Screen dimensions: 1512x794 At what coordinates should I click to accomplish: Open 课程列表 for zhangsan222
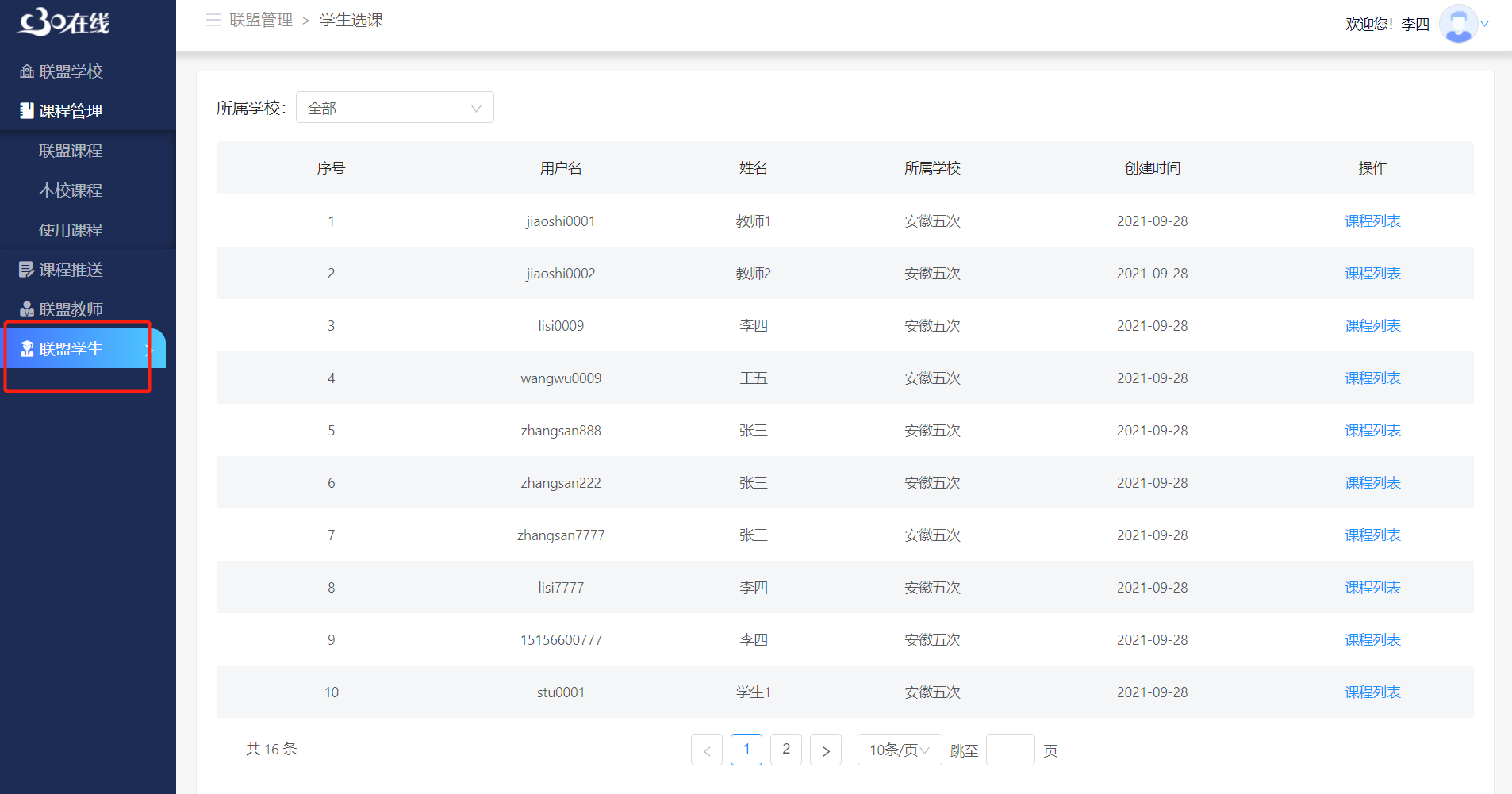(x=1372, y=483)
